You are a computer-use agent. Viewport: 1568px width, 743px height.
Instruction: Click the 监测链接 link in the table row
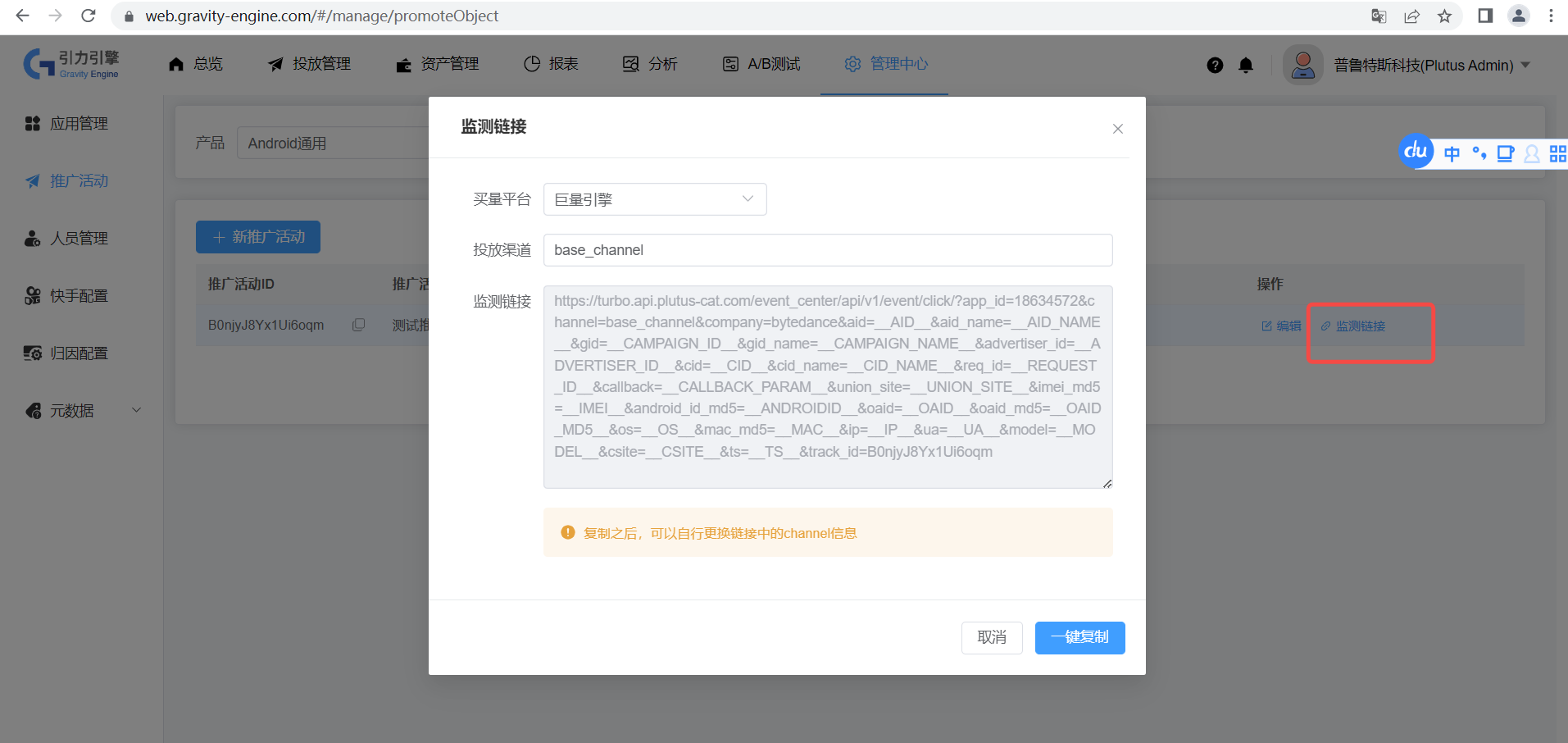[1353, 326]
